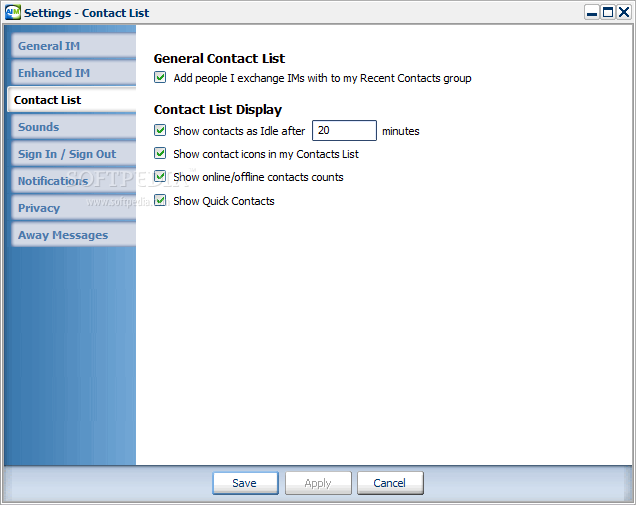Uncheck Show contacts as Idle after
This screenshot has height=505, width=636.
(x=160, y=130)
